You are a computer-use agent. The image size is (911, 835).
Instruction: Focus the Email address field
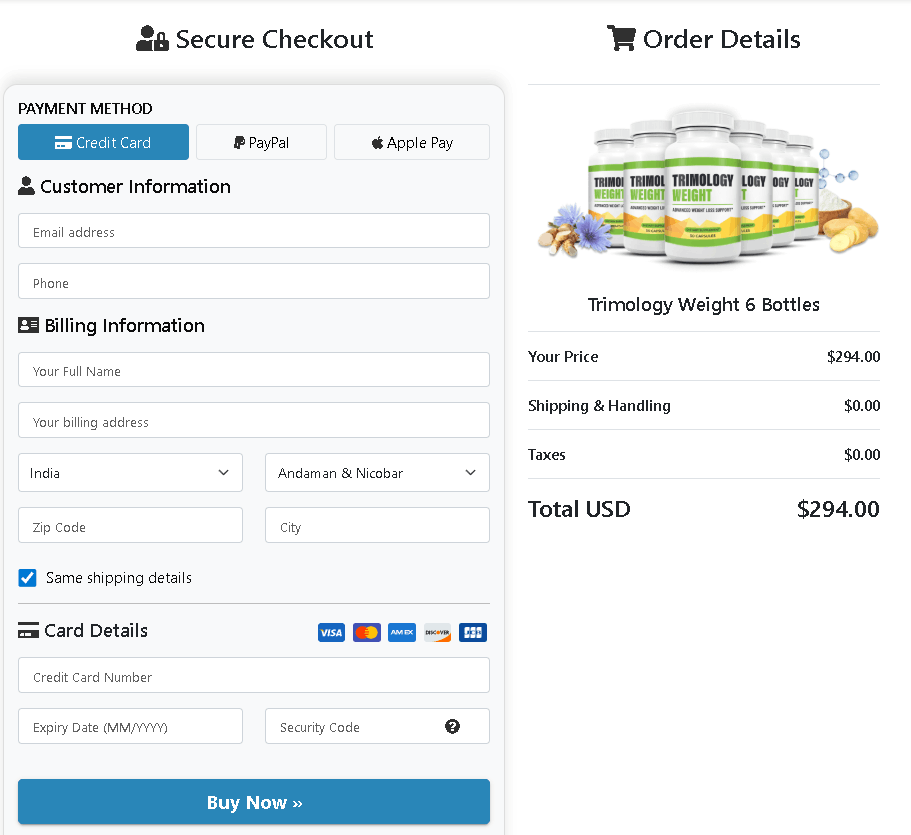pos(254,231)
